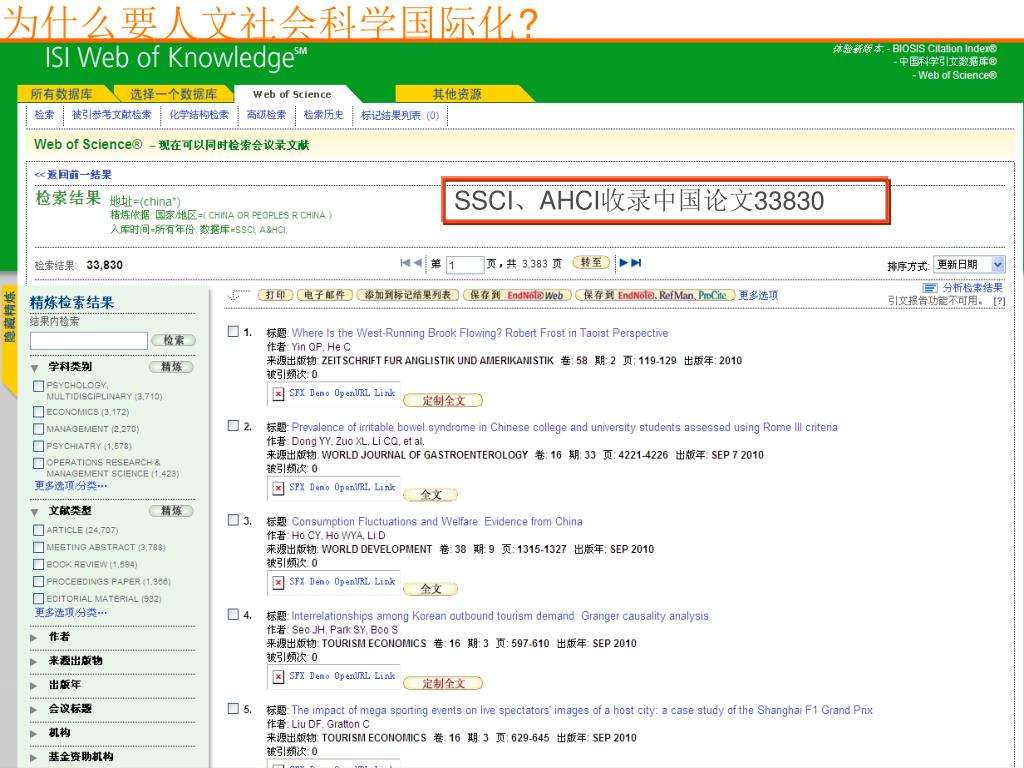Viewport: 1024px width, 768px height.
Task: Check the Book Review document type
Action: 39,564
